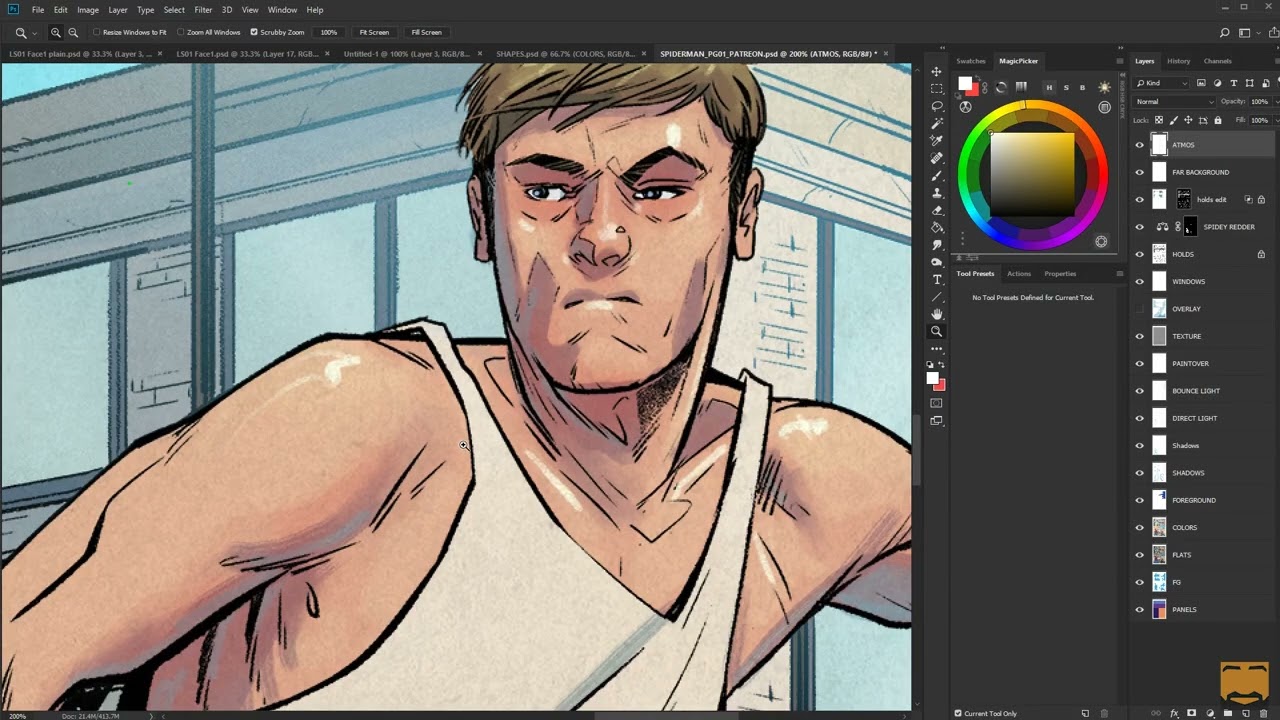This screenshot has width=1280, height=720.
Task: Click the Zoom In icon in options bar
Action: pyautogui.click(x=56, y=32)
